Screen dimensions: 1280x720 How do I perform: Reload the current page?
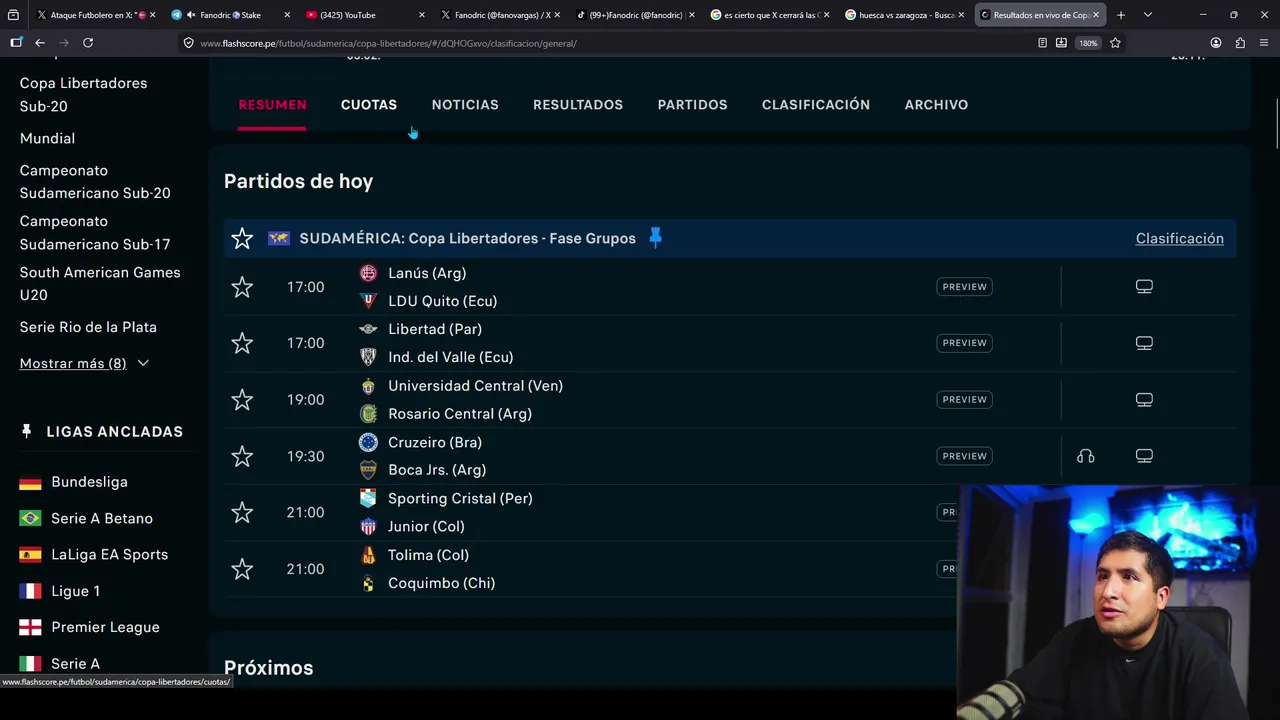[88, 43]
